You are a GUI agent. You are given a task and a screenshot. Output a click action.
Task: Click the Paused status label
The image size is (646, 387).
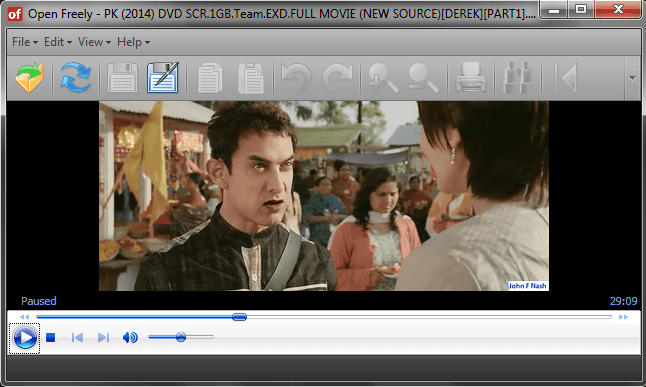click(x=39, y=301)
